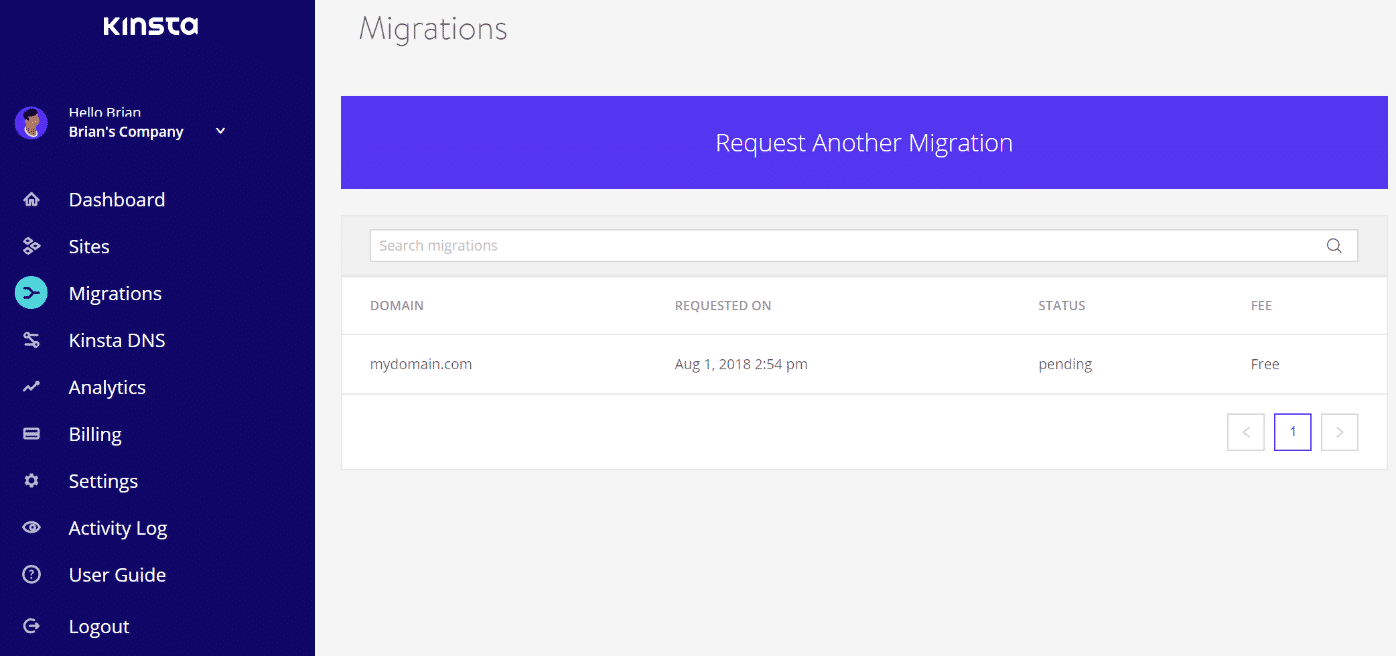This screenshot has height=656, width=1396.
Task: Click the Migrations icon in sidebar
Action: coord(31,293)
